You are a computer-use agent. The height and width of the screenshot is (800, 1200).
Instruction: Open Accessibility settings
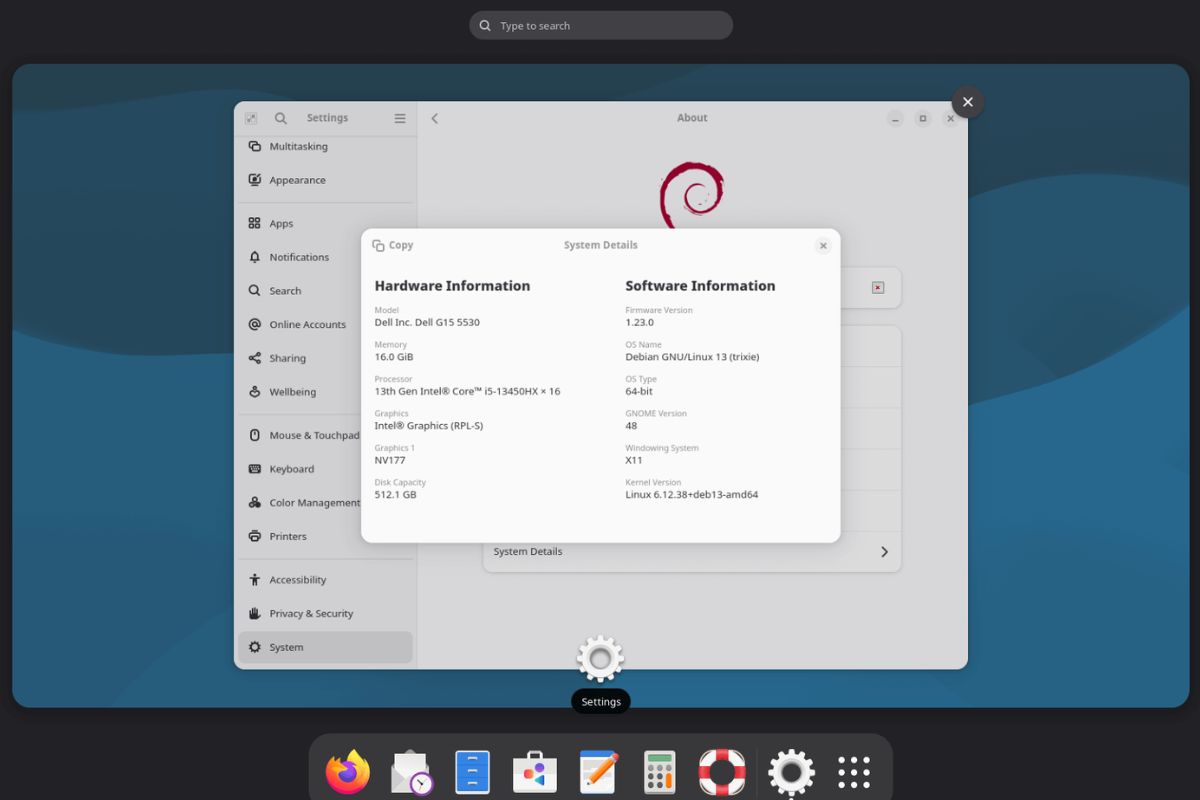325,580
